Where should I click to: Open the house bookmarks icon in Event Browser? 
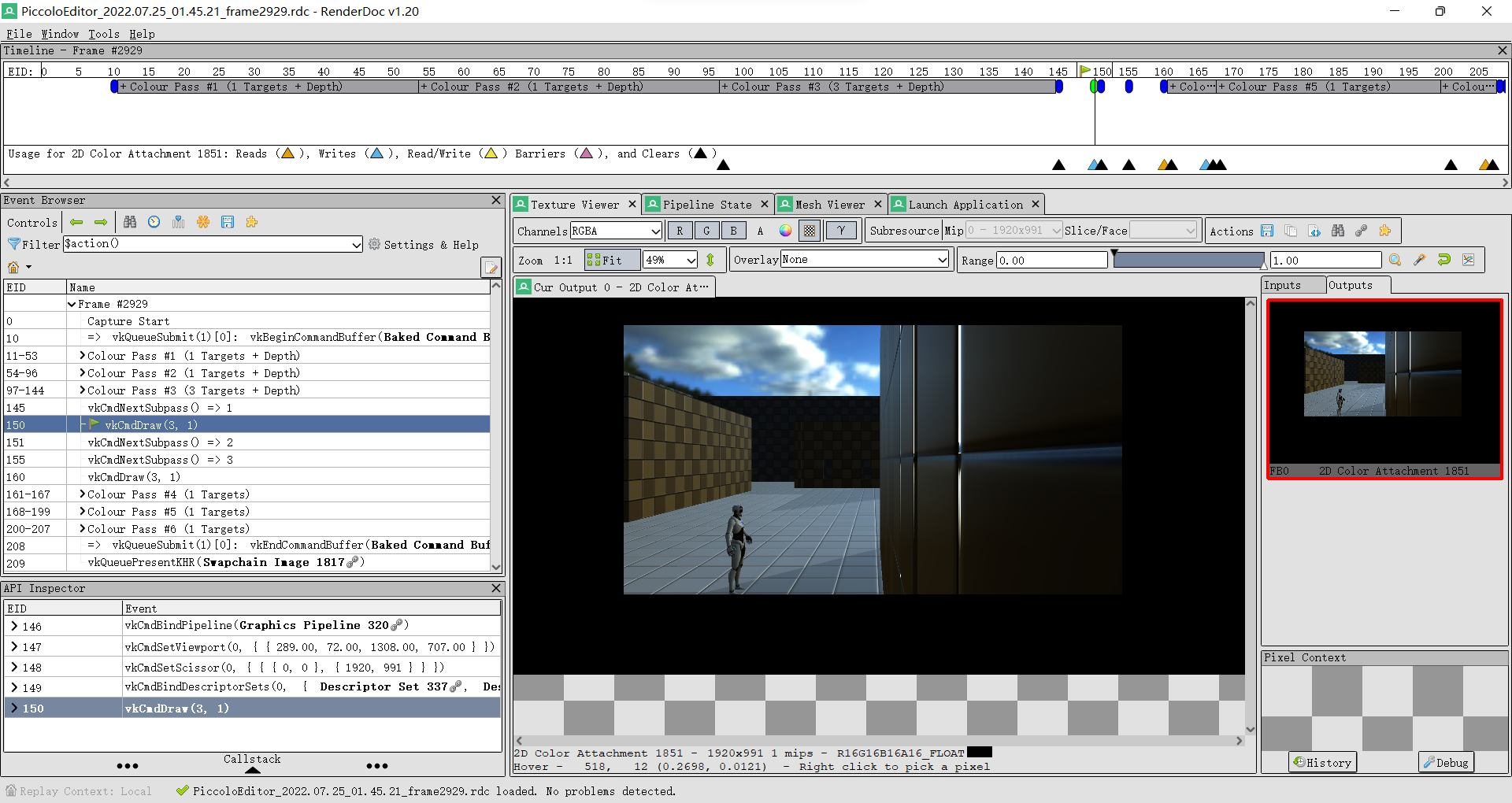[13, 267]
